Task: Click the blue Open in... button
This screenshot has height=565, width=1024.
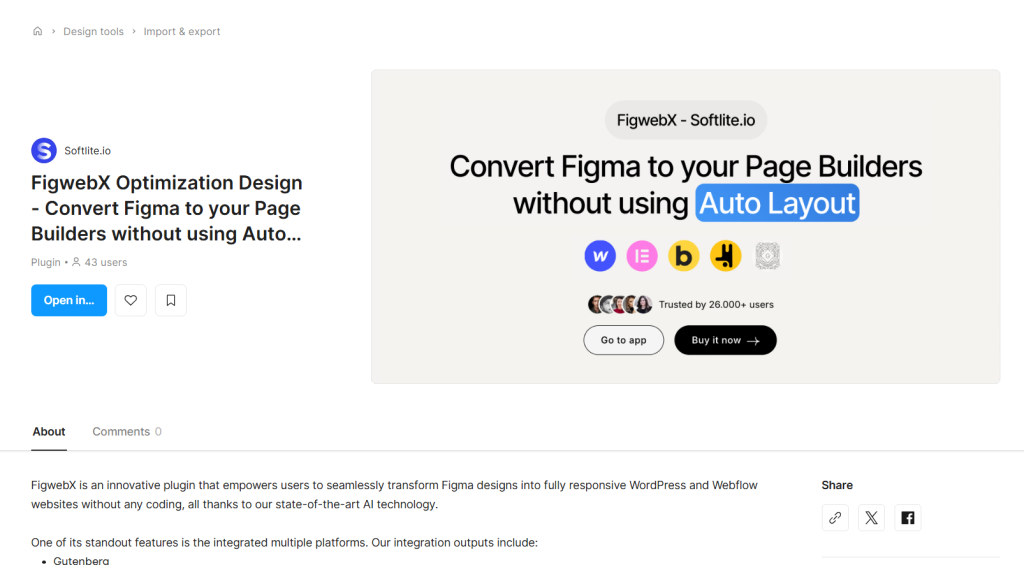Action: (69, 300)
